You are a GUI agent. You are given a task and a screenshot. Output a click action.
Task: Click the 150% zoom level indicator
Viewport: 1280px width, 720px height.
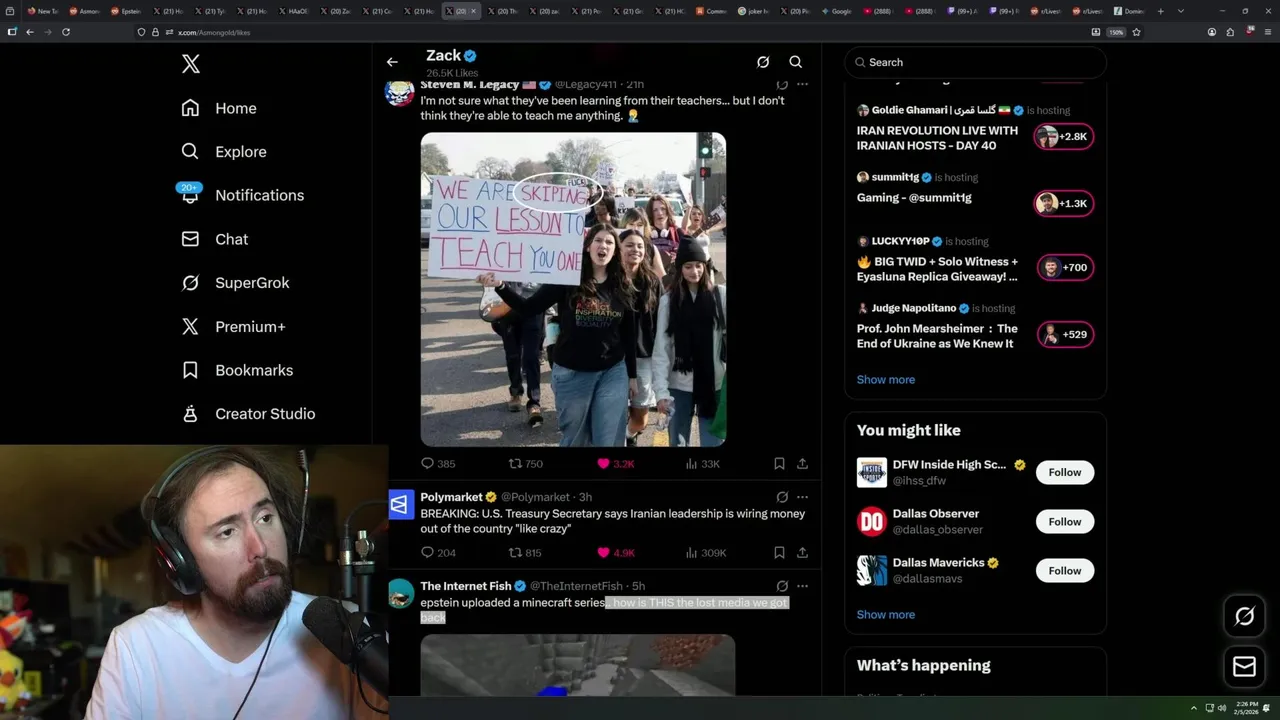(1116, 32)
